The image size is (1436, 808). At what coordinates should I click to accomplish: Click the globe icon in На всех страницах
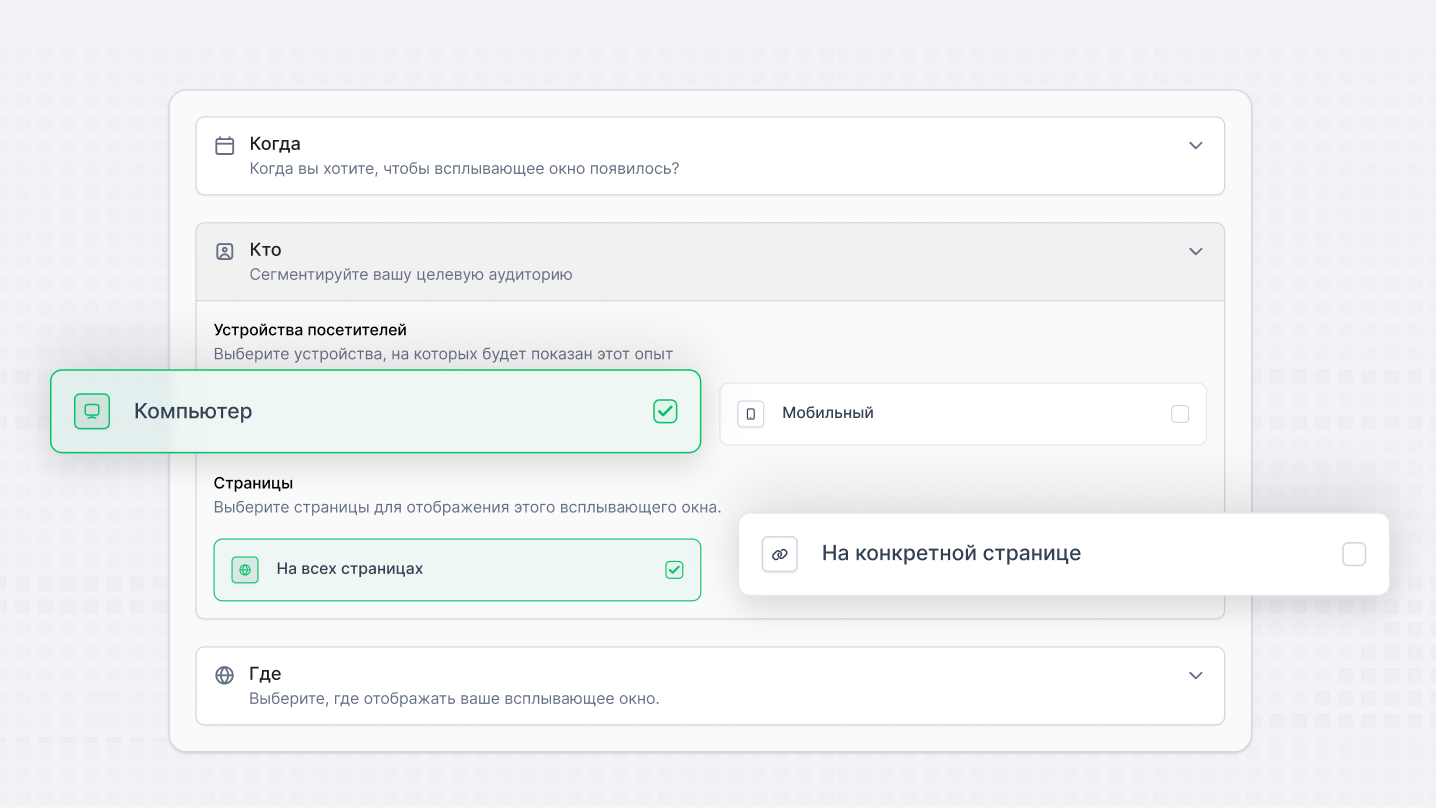click(245, 570)
